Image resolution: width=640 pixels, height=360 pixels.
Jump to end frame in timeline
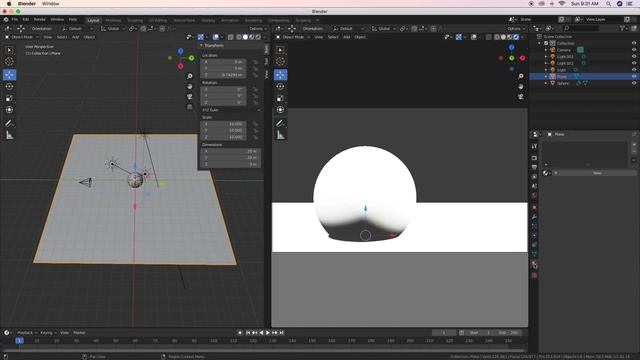click(282, 333)
